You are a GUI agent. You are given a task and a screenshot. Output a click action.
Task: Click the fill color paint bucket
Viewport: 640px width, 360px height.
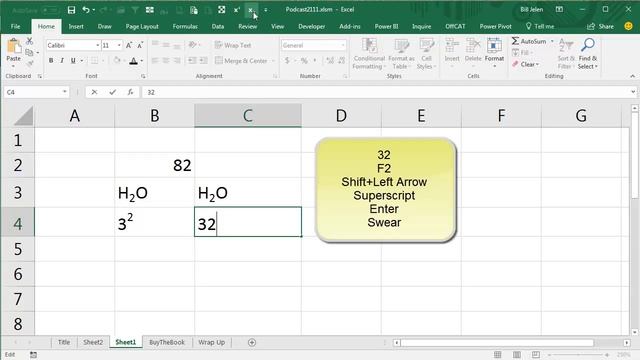tap(117, 60)
